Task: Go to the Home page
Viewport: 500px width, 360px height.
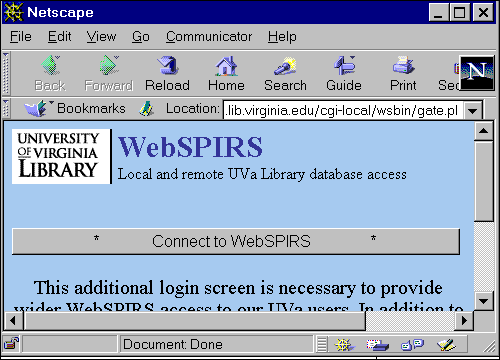Action: (x=226, y=73)
